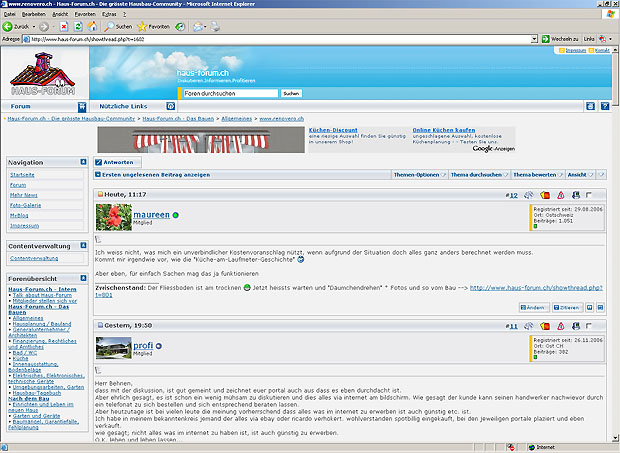Viewport: 620px width, 453px height.
Task: Click the blue printer-style icon on post #11
Action: pyautogui.click(x=576, y=326)
